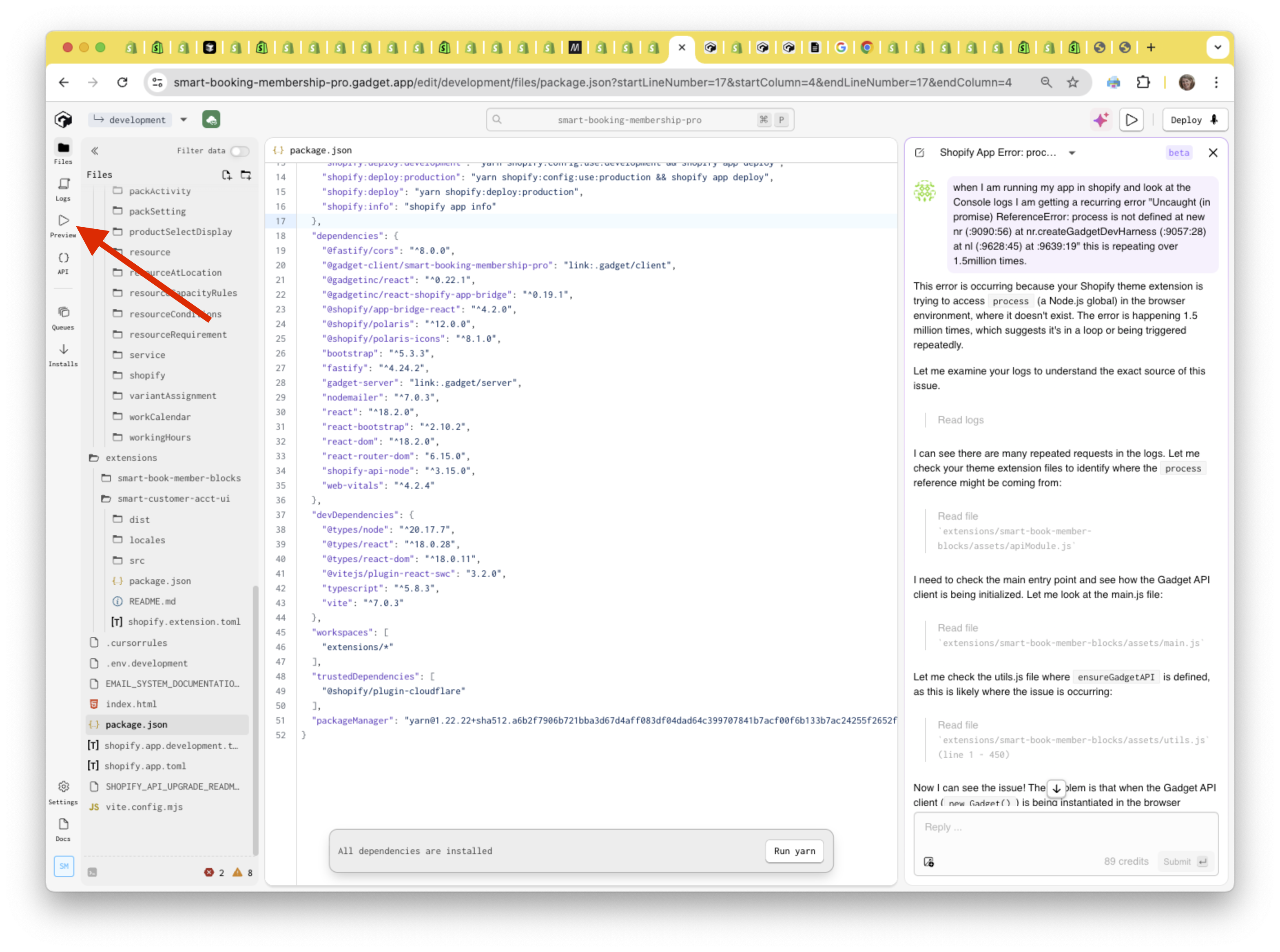Start a new chat with edit icon
The width and height of the screenshot is (1280, 952).
pyautogui.click(x=920, y=153)
